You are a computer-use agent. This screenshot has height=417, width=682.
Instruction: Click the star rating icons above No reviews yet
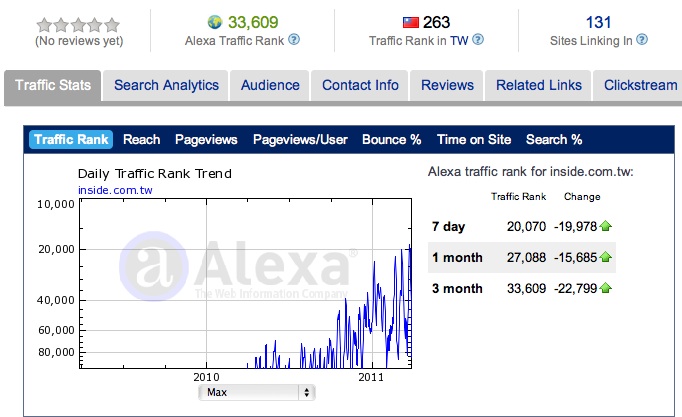tap(78, 25)
